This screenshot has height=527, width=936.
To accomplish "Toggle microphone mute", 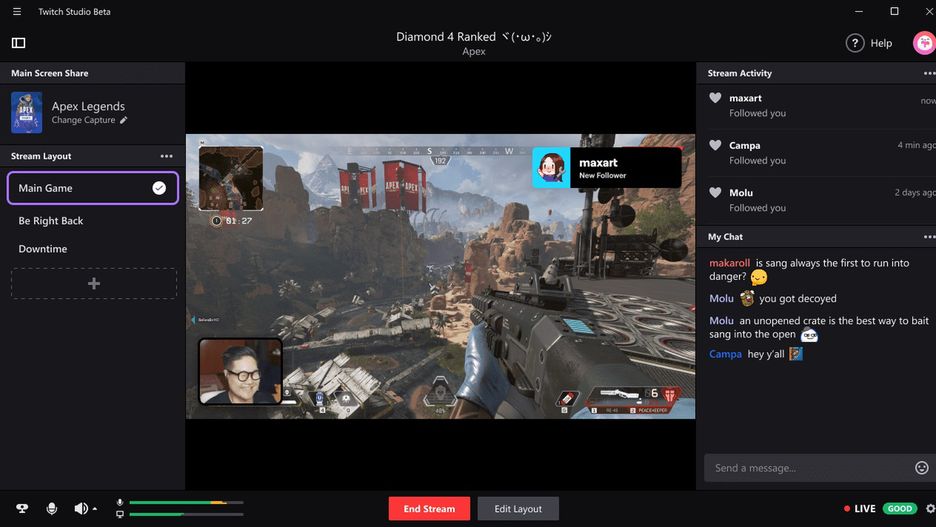I will [51, 508].
